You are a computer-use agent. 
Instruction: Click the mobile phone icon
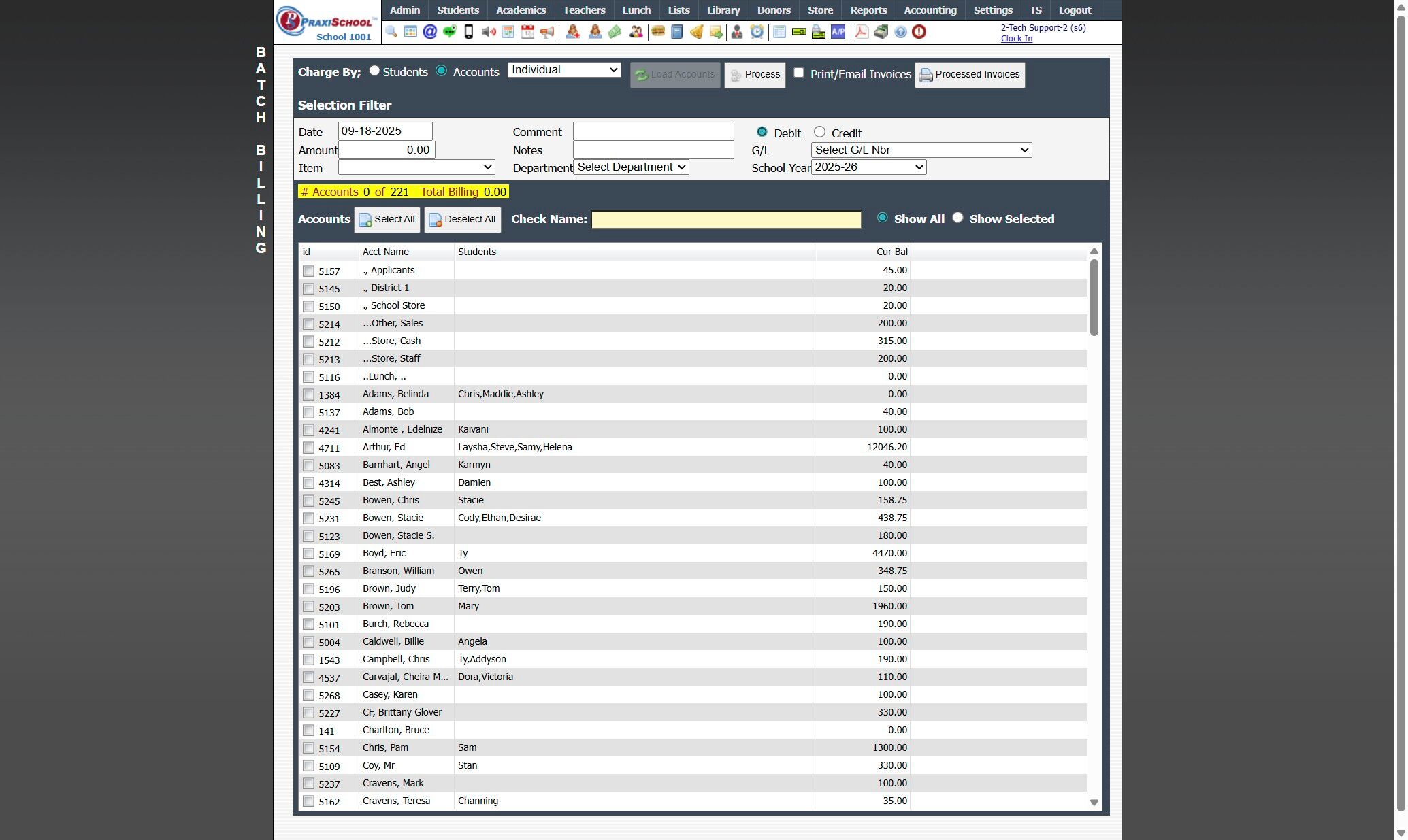pos(469,32)
